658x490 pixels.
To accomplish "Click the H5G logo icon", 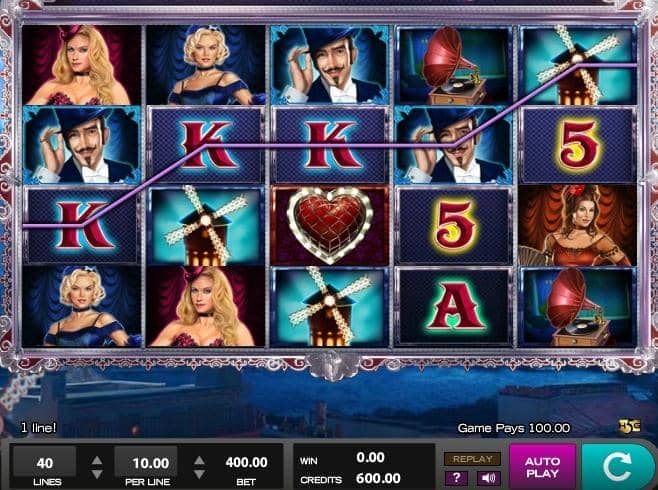I will pos(630,425).
